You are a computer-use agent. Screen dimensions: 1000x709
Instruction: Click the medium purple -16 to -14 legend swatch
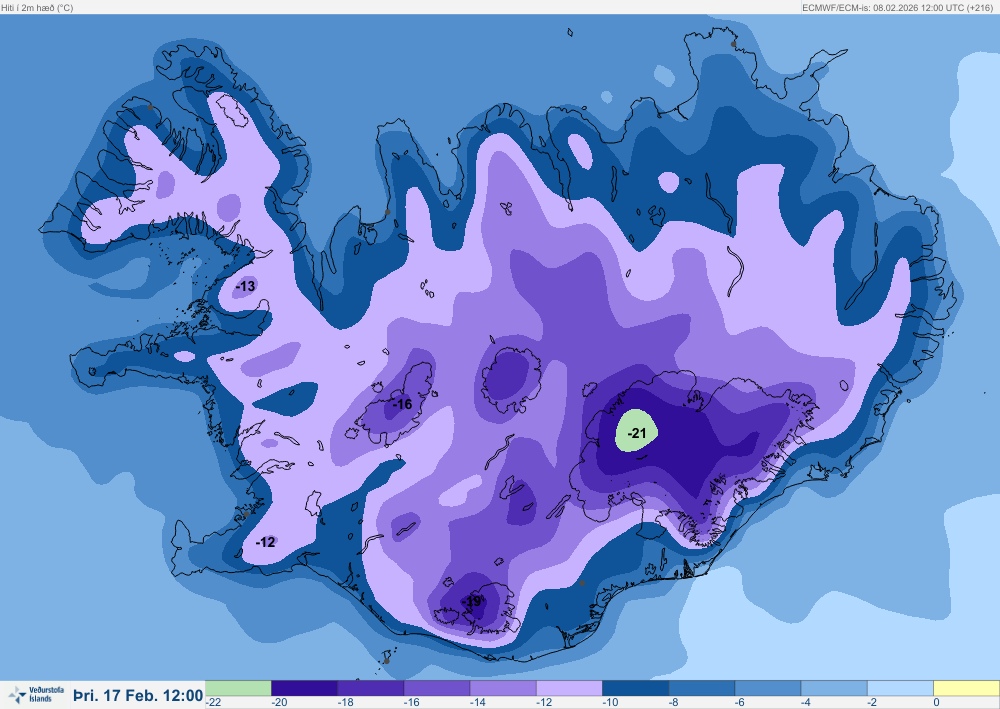point(437,688)
